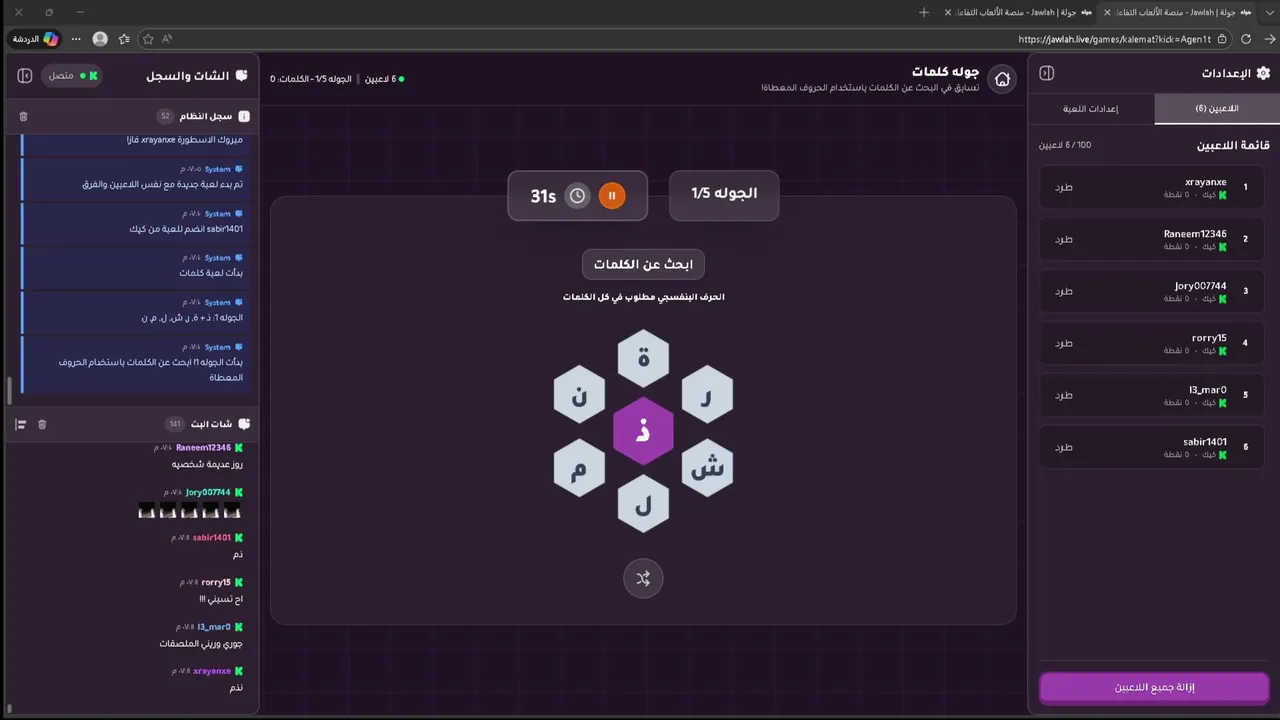
Task: Open the browser profile avatar
Action: (x=100, y=39)
